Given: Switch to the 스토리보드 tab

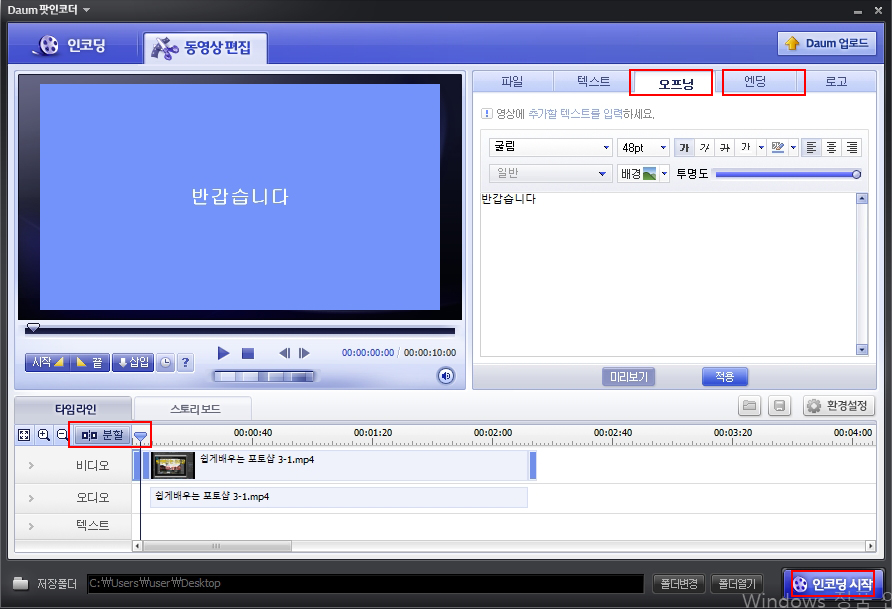Looking at the screenshot, I should tap(195, 409).
